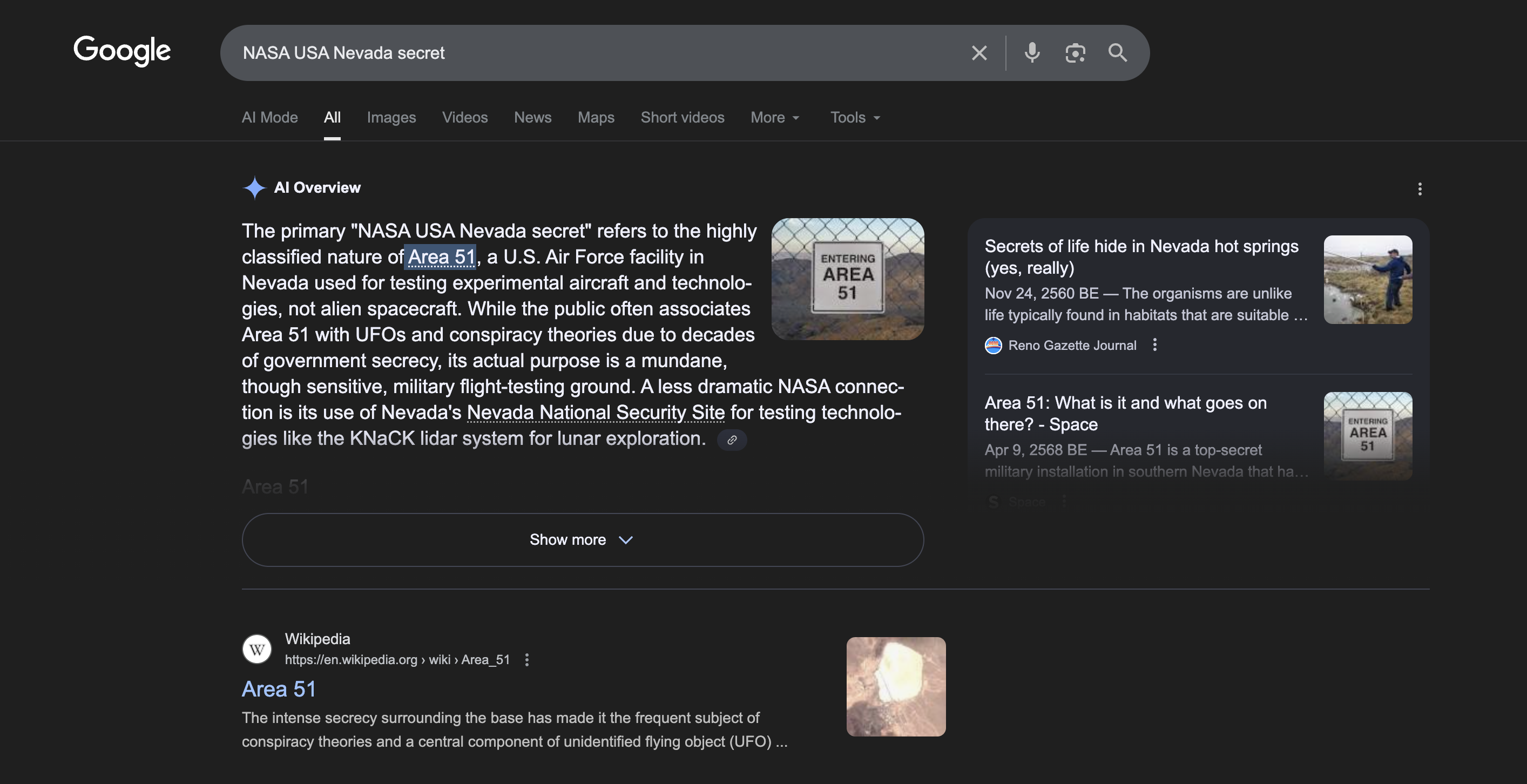Open Reno Gazette Journal result options dots

click(x=1154, y=345)
